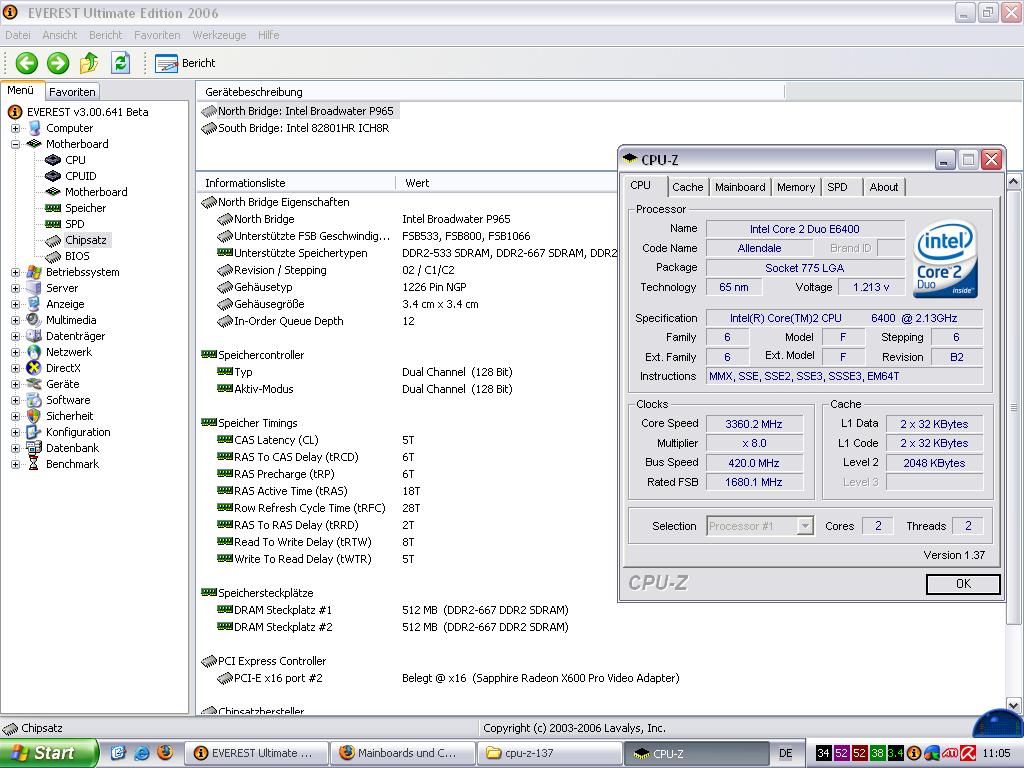Click the Refresh toolbar icon

(120, 63)
